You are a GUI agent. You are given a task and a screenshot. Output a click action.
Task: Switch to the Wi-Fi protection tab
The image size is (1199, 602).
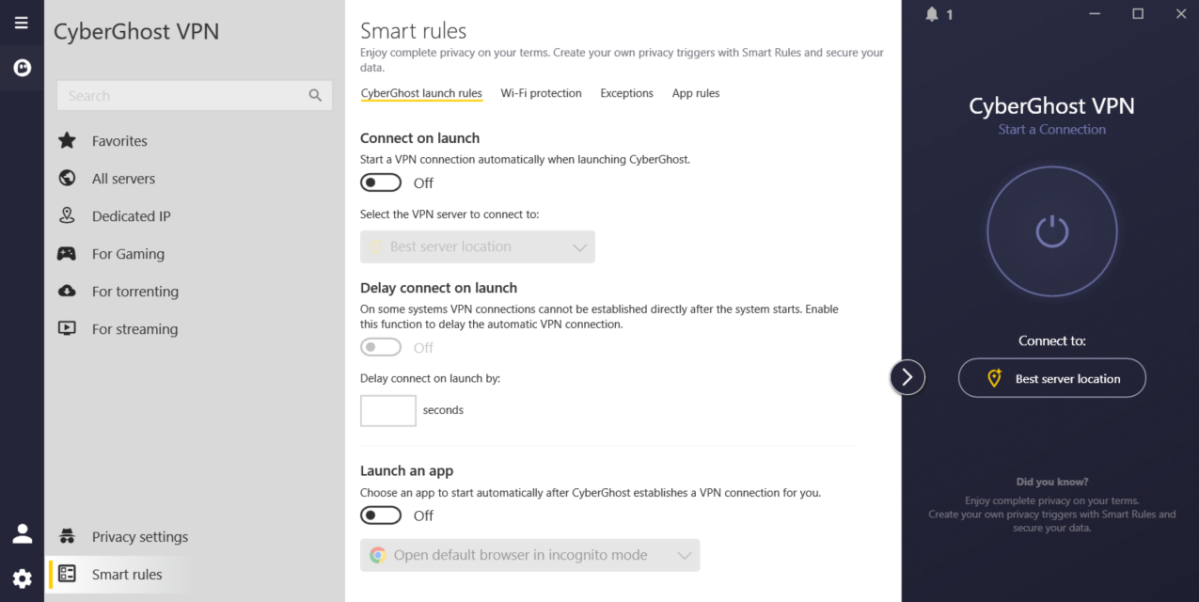click(x=541, y=93)
